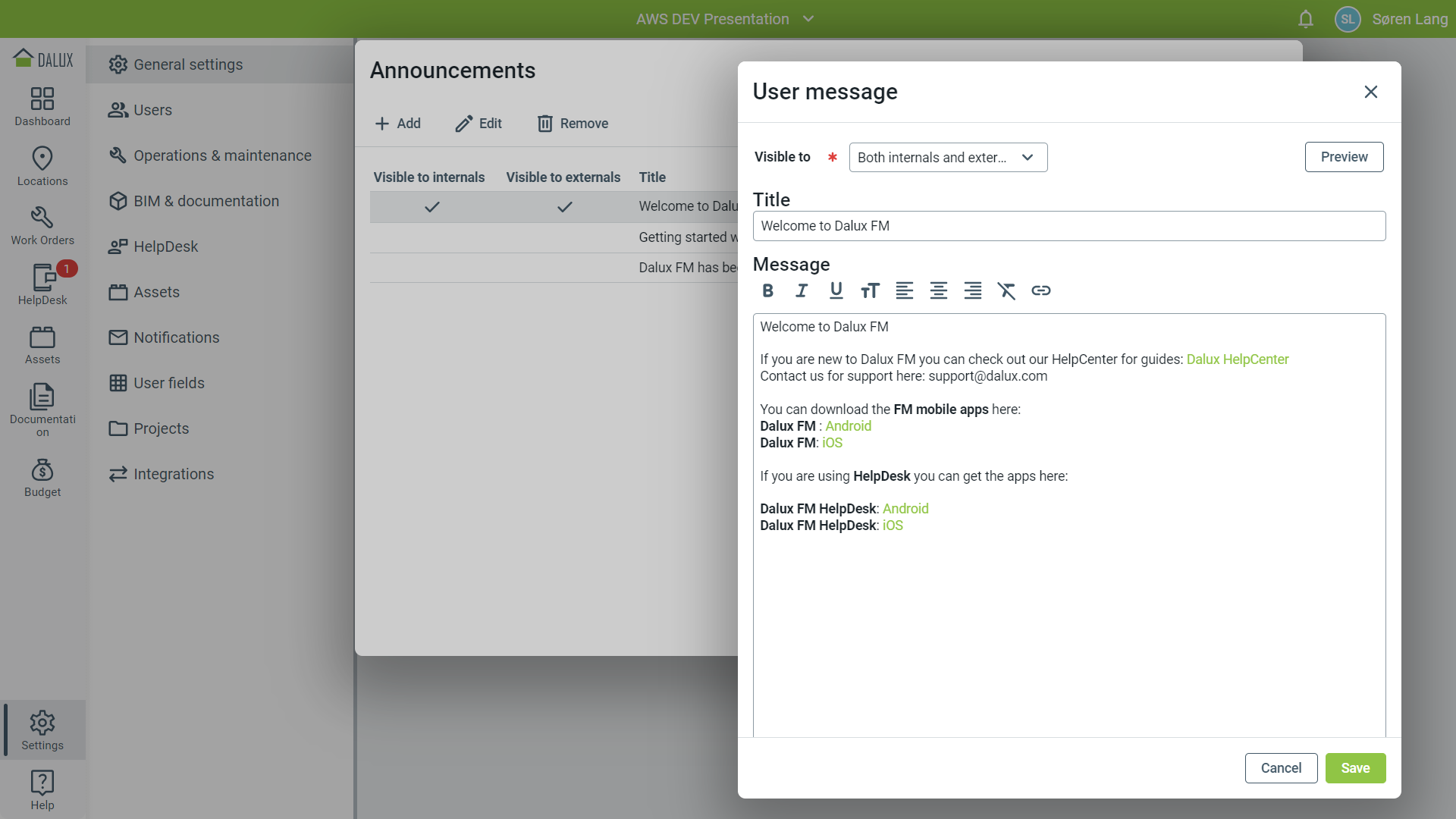The height and width of the screenshot is (819, 1456).
Task: Edit the selected announcement
Action: pyautogui.click(x=479, y=124)
